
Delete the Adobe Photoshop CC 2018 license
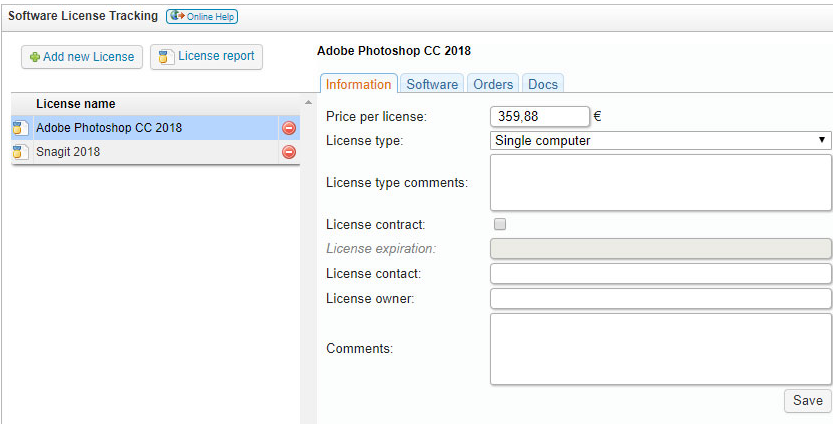pyautogui.click(x=289, y=128)
